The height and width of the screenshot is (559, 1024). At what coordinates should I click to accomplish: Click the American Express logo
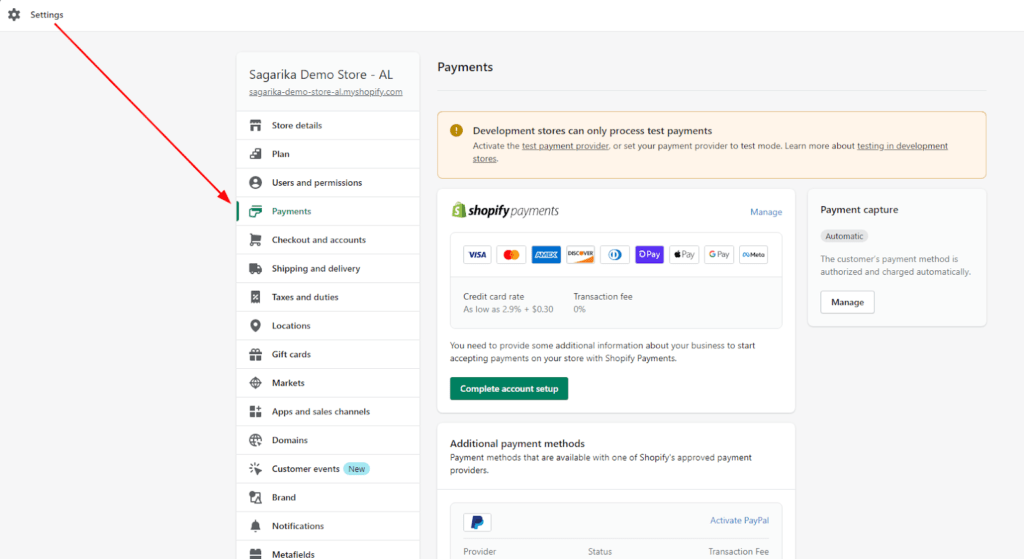pos(546,255)
